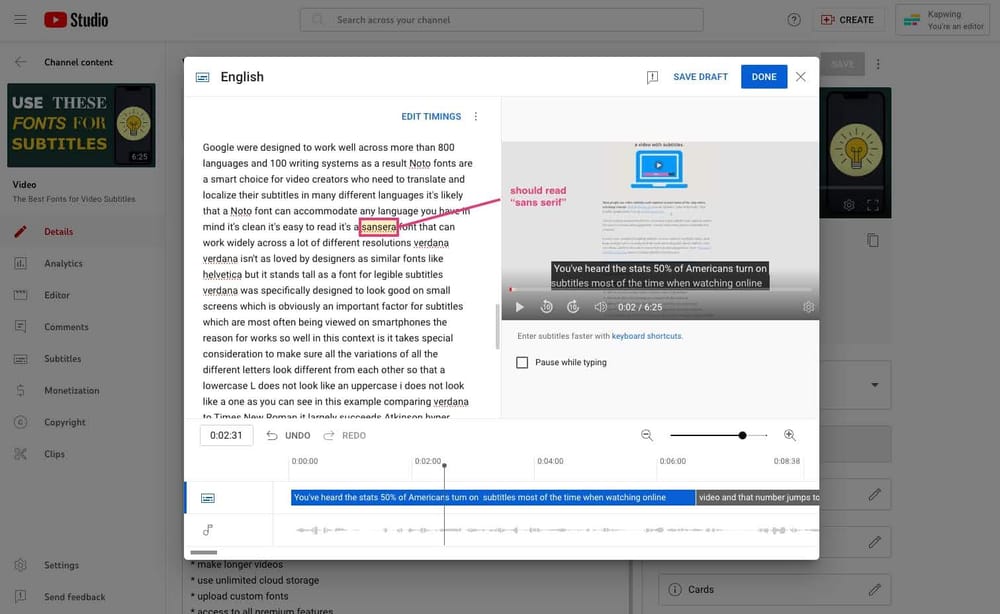Click the SAVE DRAFT button
The height and width of the screenshot is (614, 1000).
coord(699,76)
